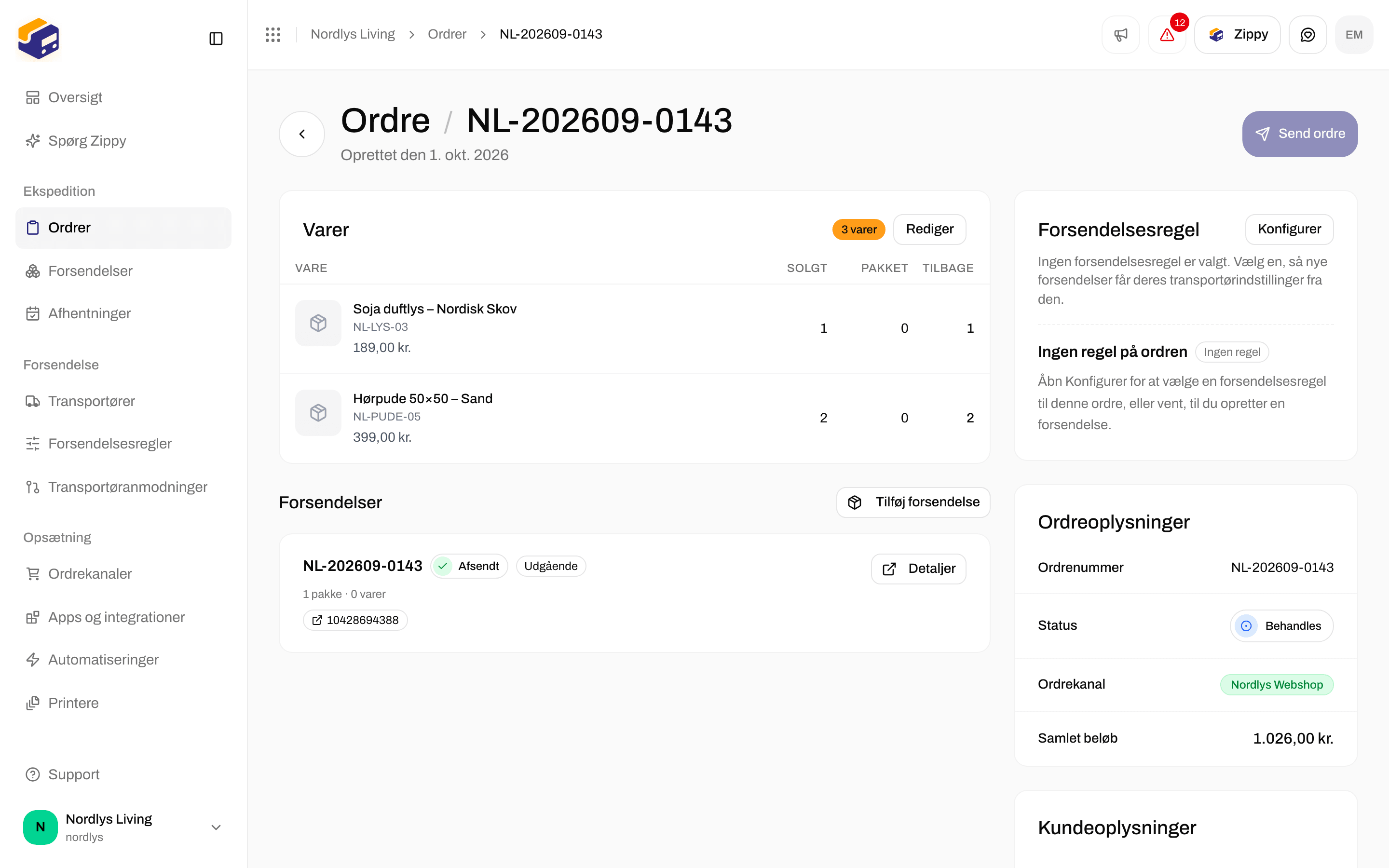Screen dimensions: 1389x868
Task: Collapse the sidebar with the panel icon
Action: 216,39
